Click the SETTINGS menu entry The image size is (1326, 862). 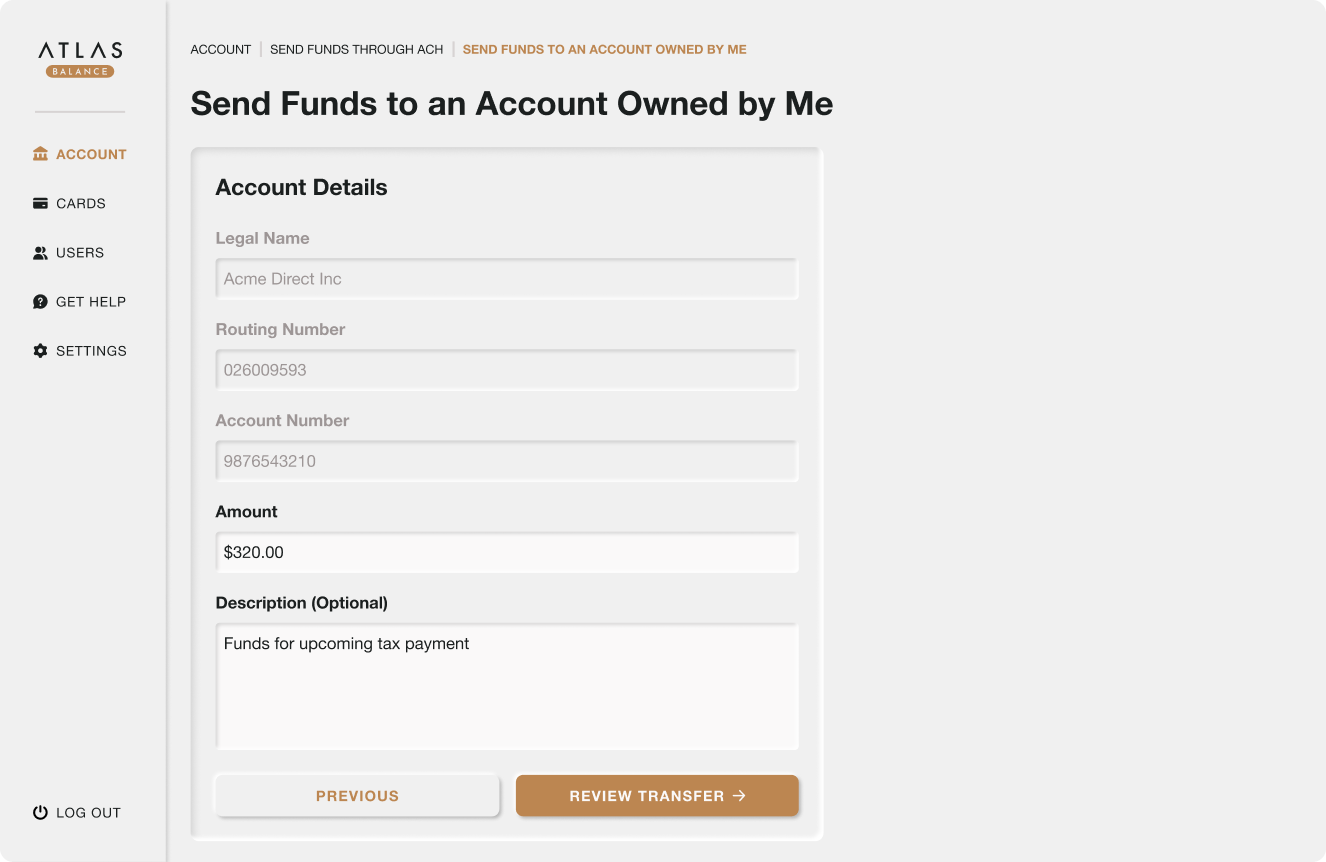click(x=92, y=350)
